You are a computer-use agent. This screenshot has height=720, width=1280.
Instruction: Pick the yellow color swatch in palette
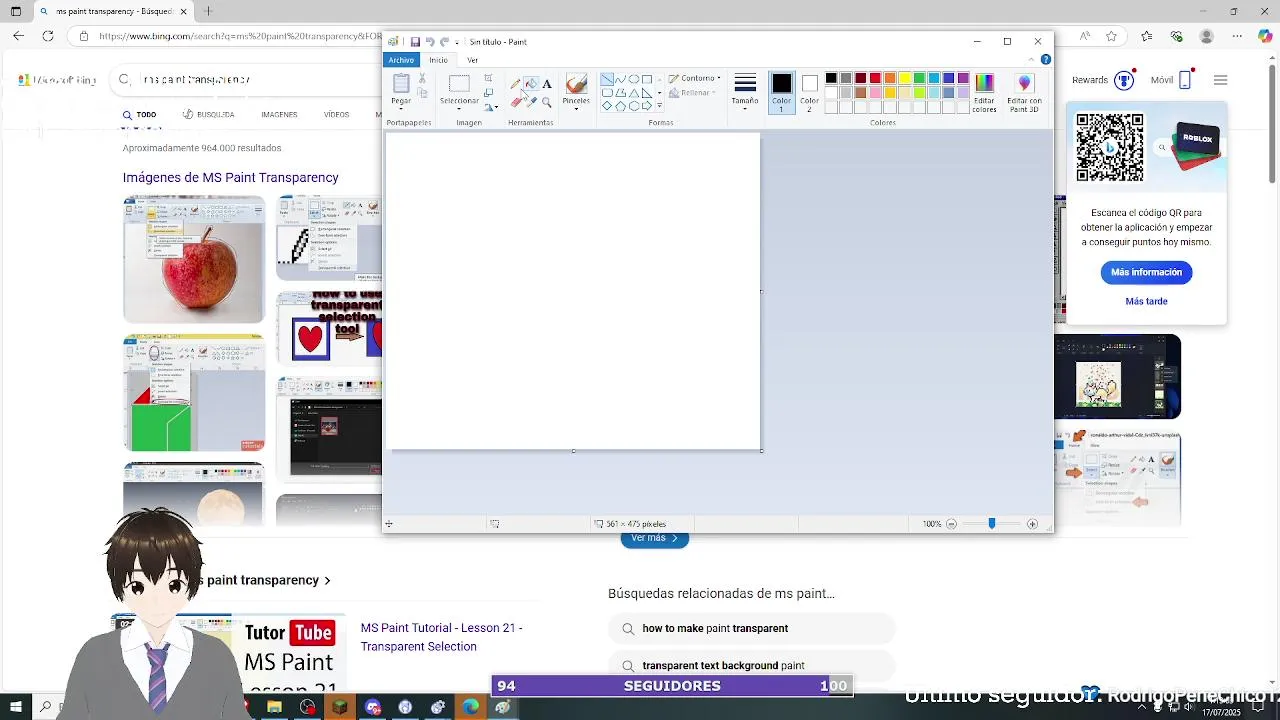[904, 78]
